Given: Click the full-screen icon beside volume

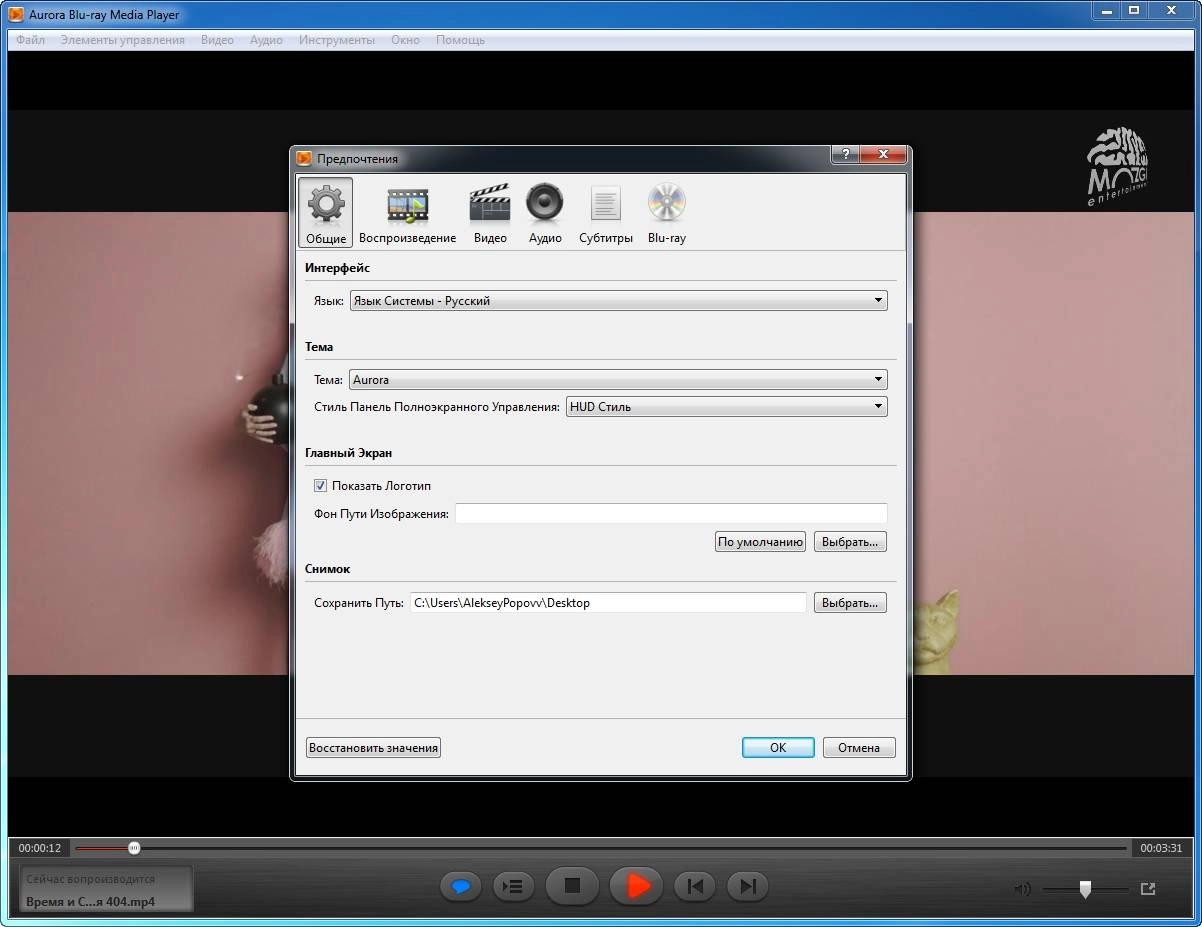Looking at the screenshot, I should pyautogui.click(x=1148, y=889).
